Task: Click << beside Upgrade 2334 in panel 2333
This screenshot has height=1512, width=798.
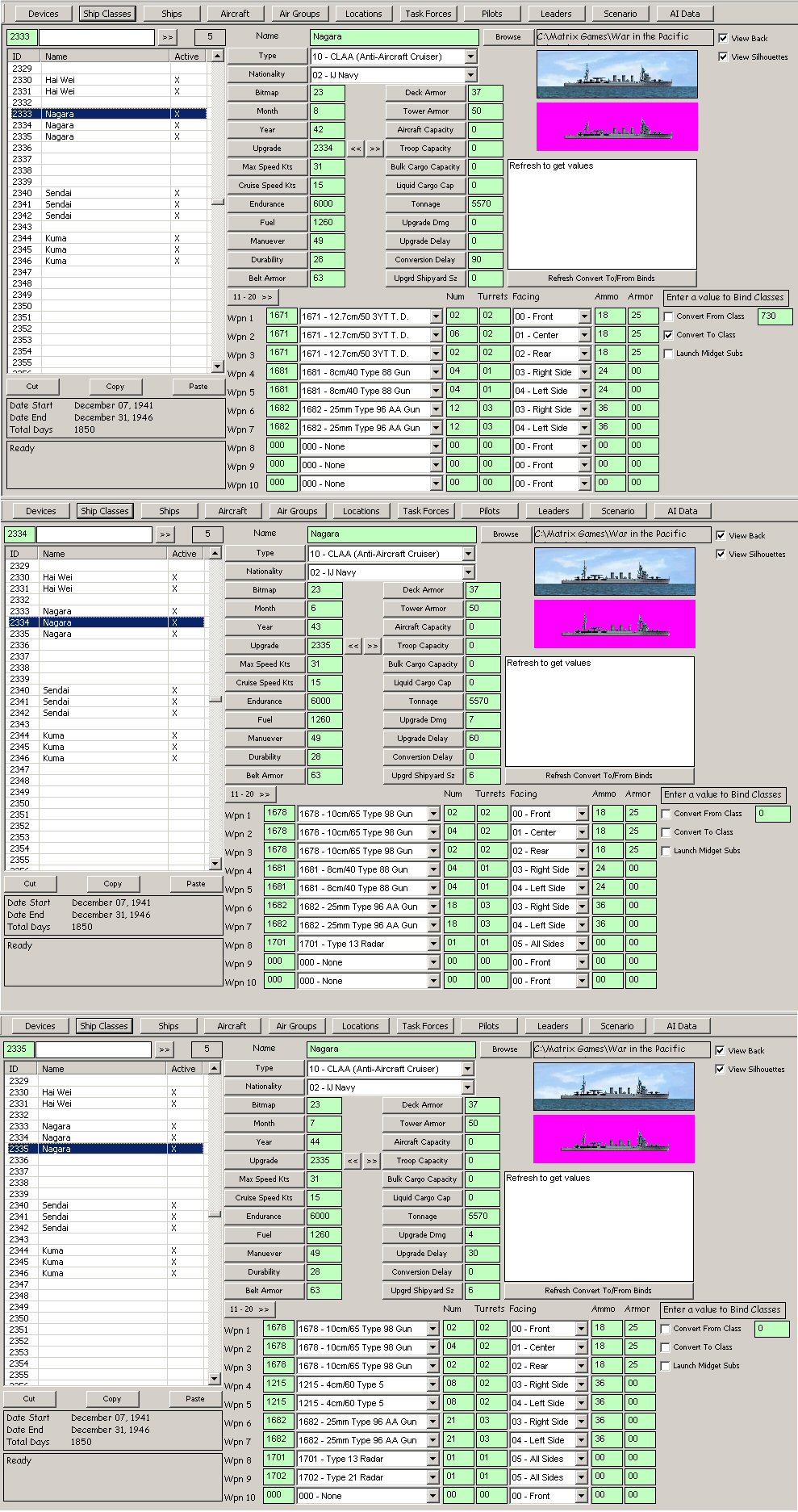Action: (x=356, y=149)
